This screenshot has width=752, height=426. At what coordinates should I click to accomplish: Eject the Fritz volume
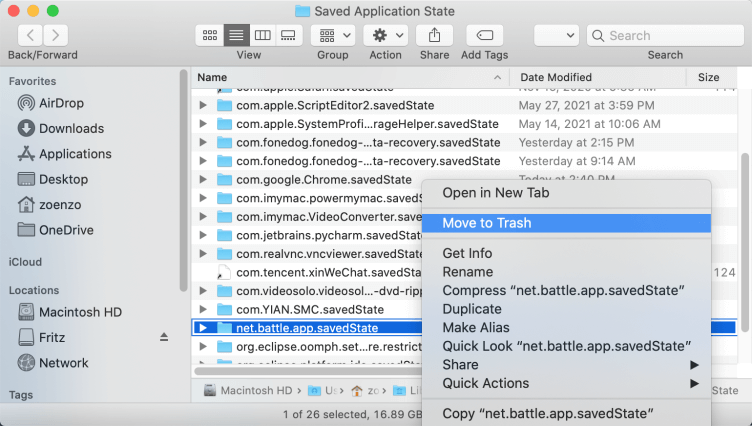point(164,338)
